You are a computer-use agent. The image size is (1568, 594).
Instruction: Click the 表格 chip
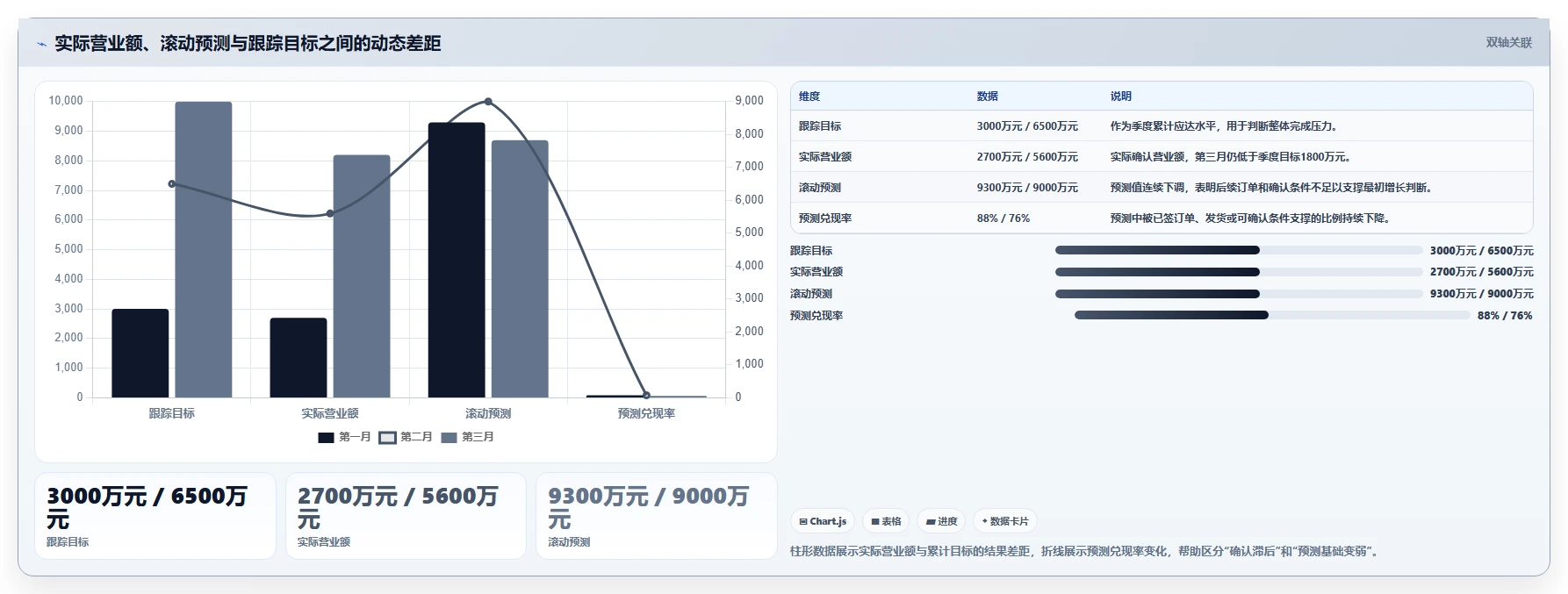tap(886, 521)
